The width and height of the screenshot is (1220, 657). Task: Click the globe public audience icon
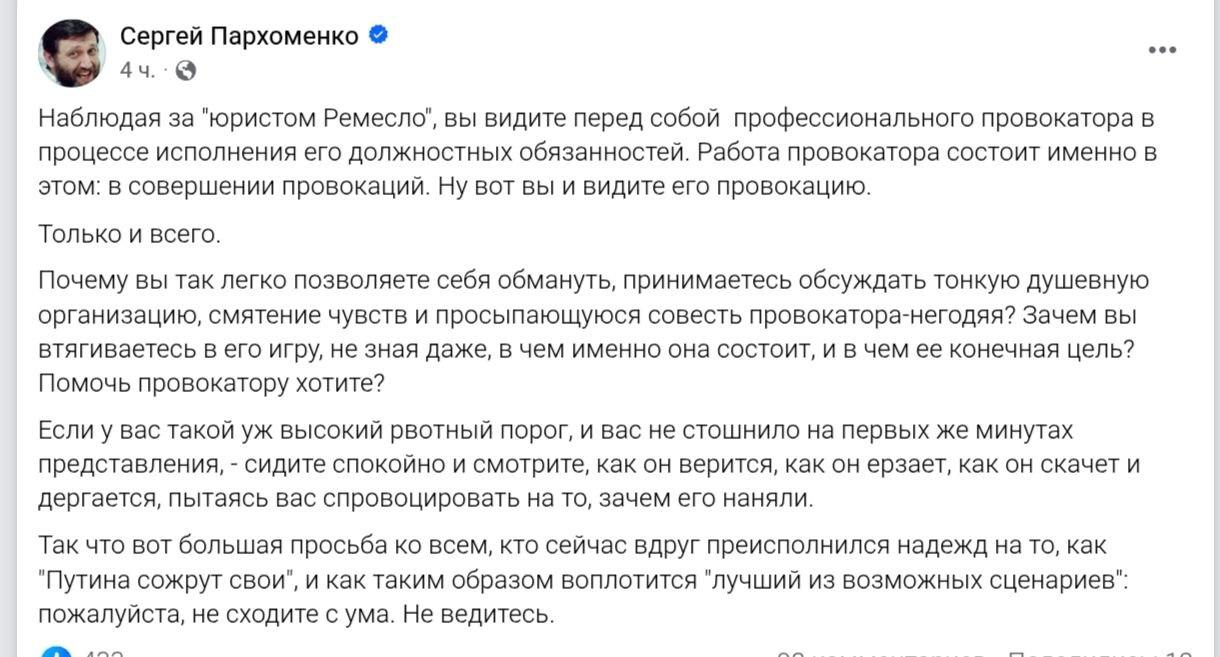pos(186,70)
